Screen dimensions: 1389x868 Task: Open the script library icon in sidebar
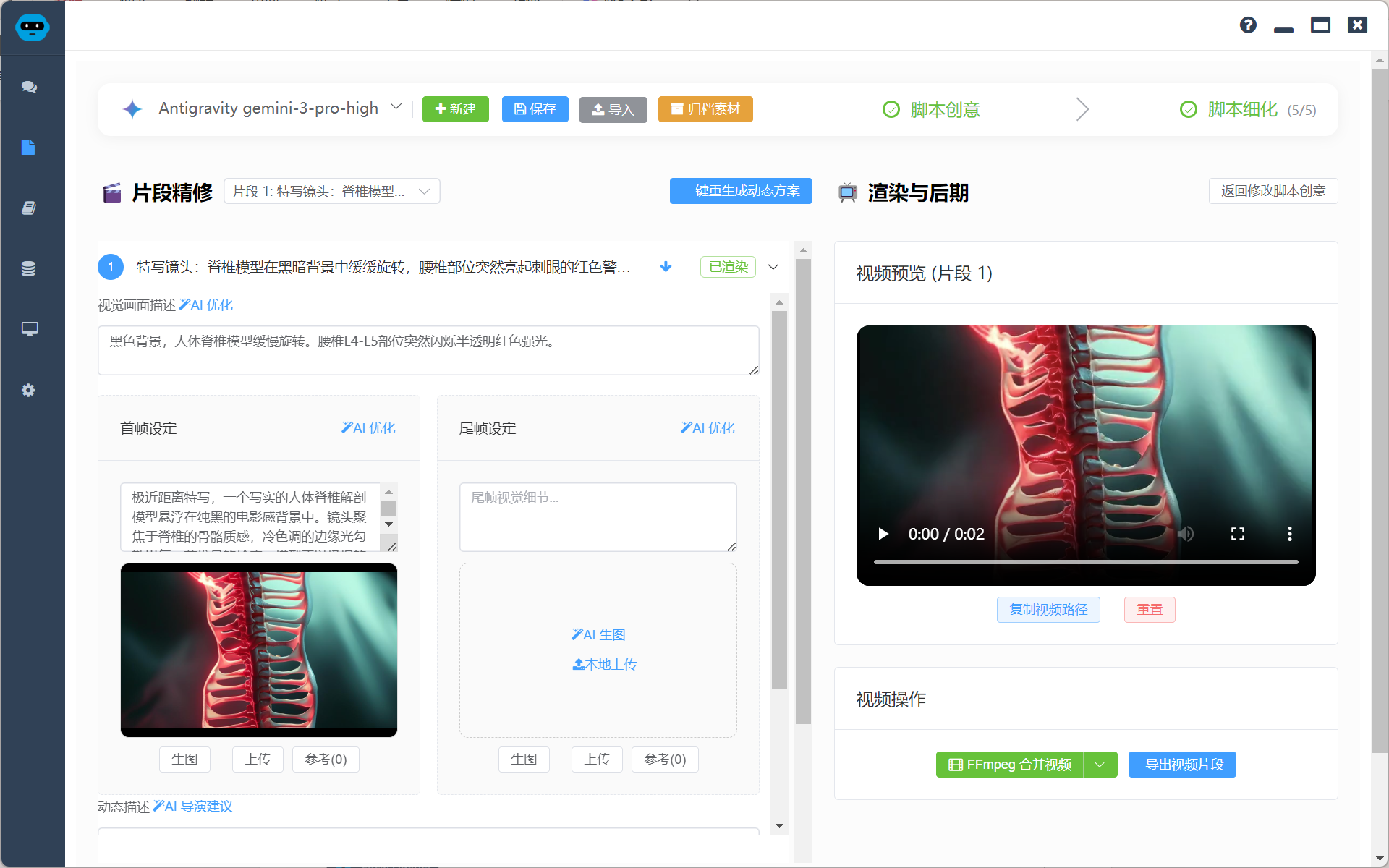(28, 208)
